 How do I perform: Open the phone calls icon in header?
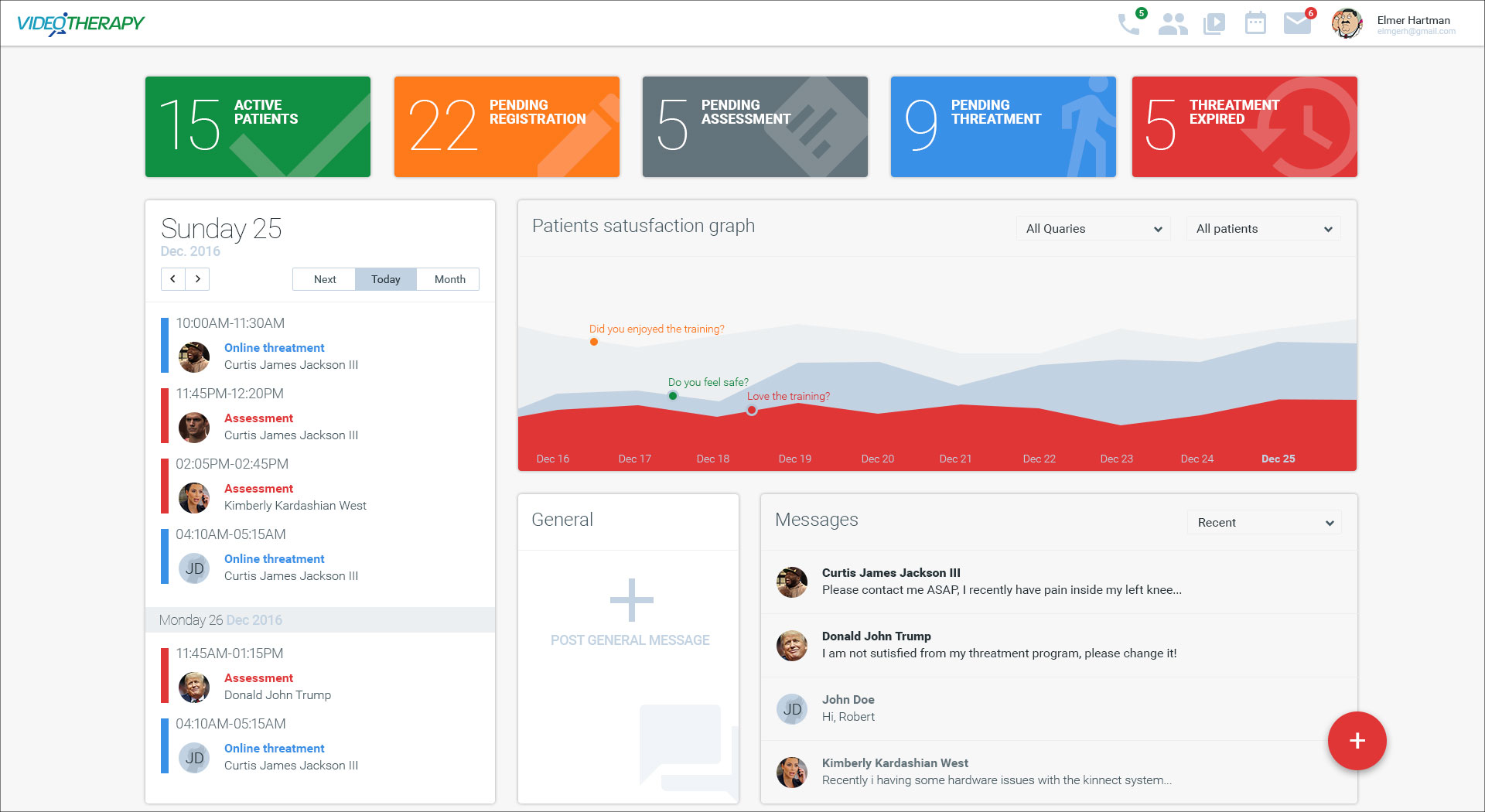pos(1128,24)
